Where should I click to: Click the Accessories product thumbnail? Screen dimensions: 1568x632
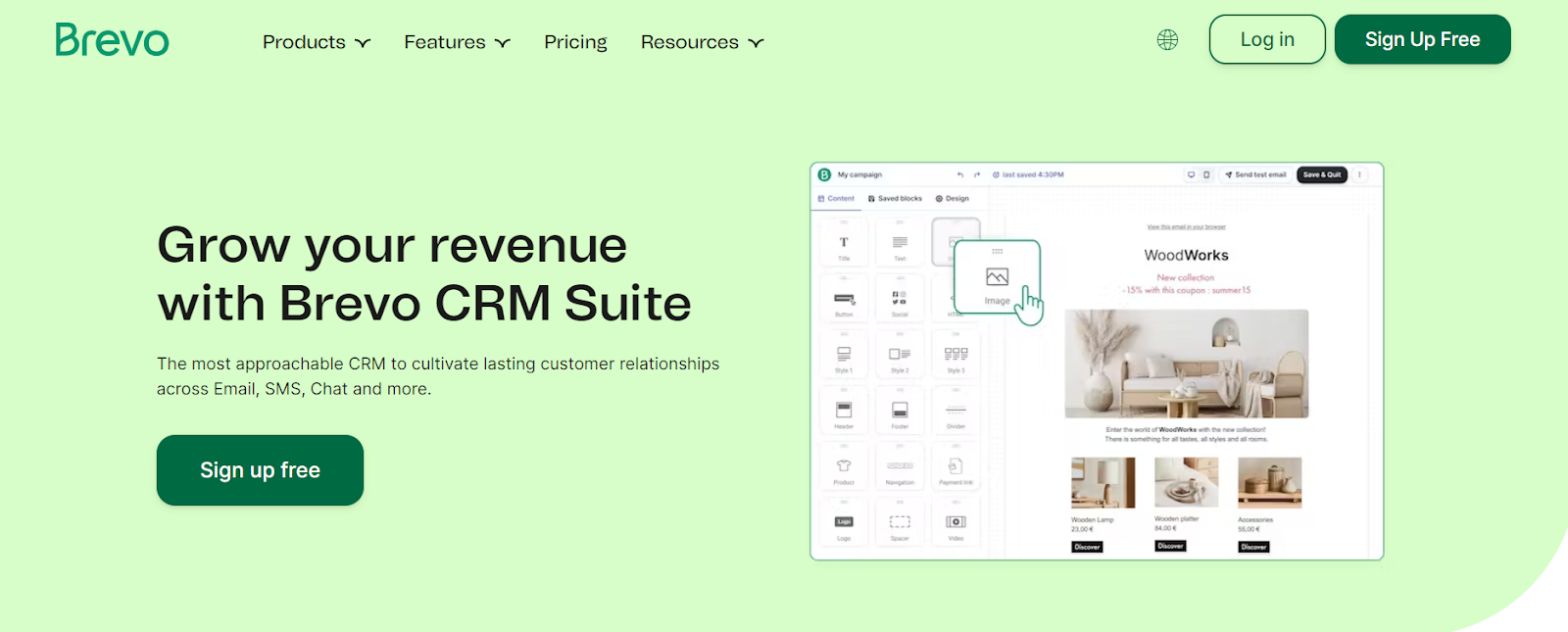coord(1270,482)
